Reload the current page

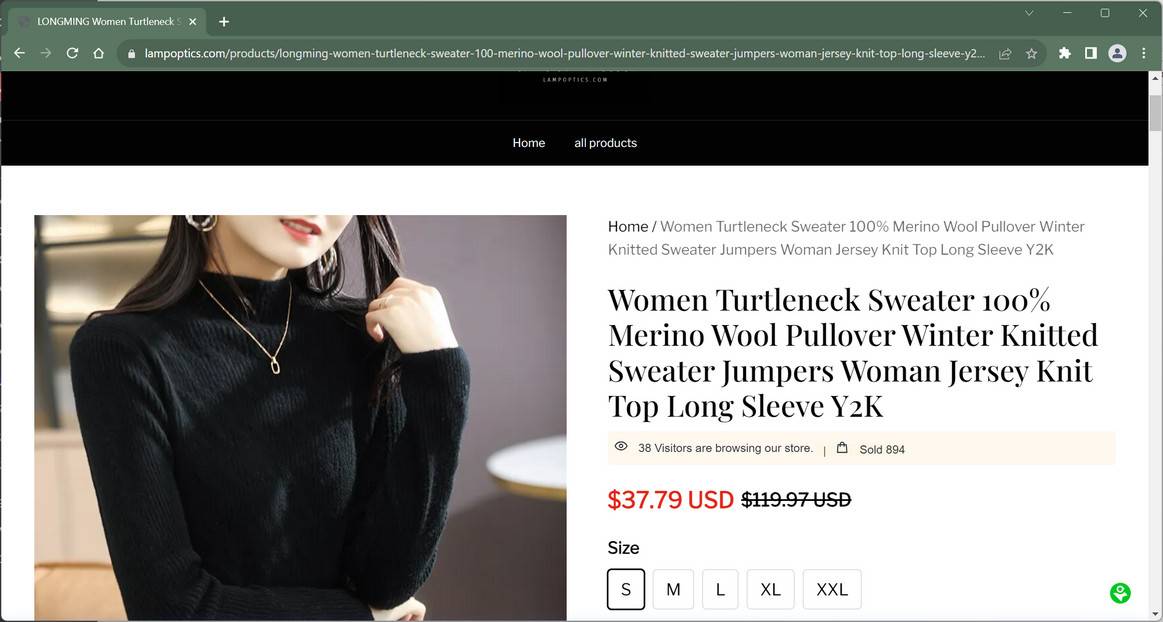72,53
